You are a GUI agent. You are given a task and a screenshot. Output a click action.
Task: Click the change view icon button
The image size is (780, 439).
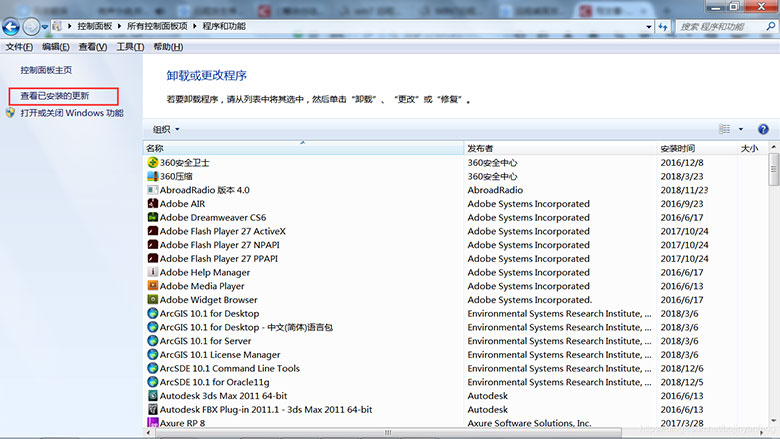click(724, 129)
